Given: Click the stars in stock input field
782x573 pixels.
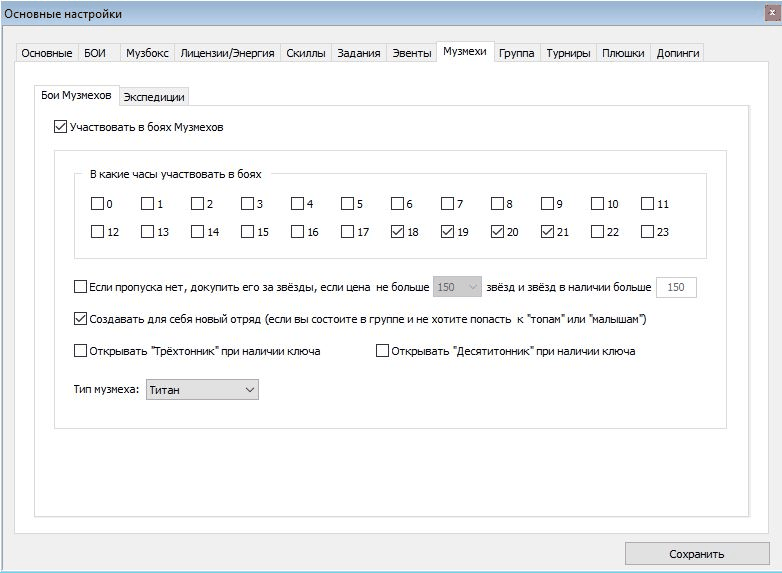Looking at the screenshot, I should [x=676, y=287].
